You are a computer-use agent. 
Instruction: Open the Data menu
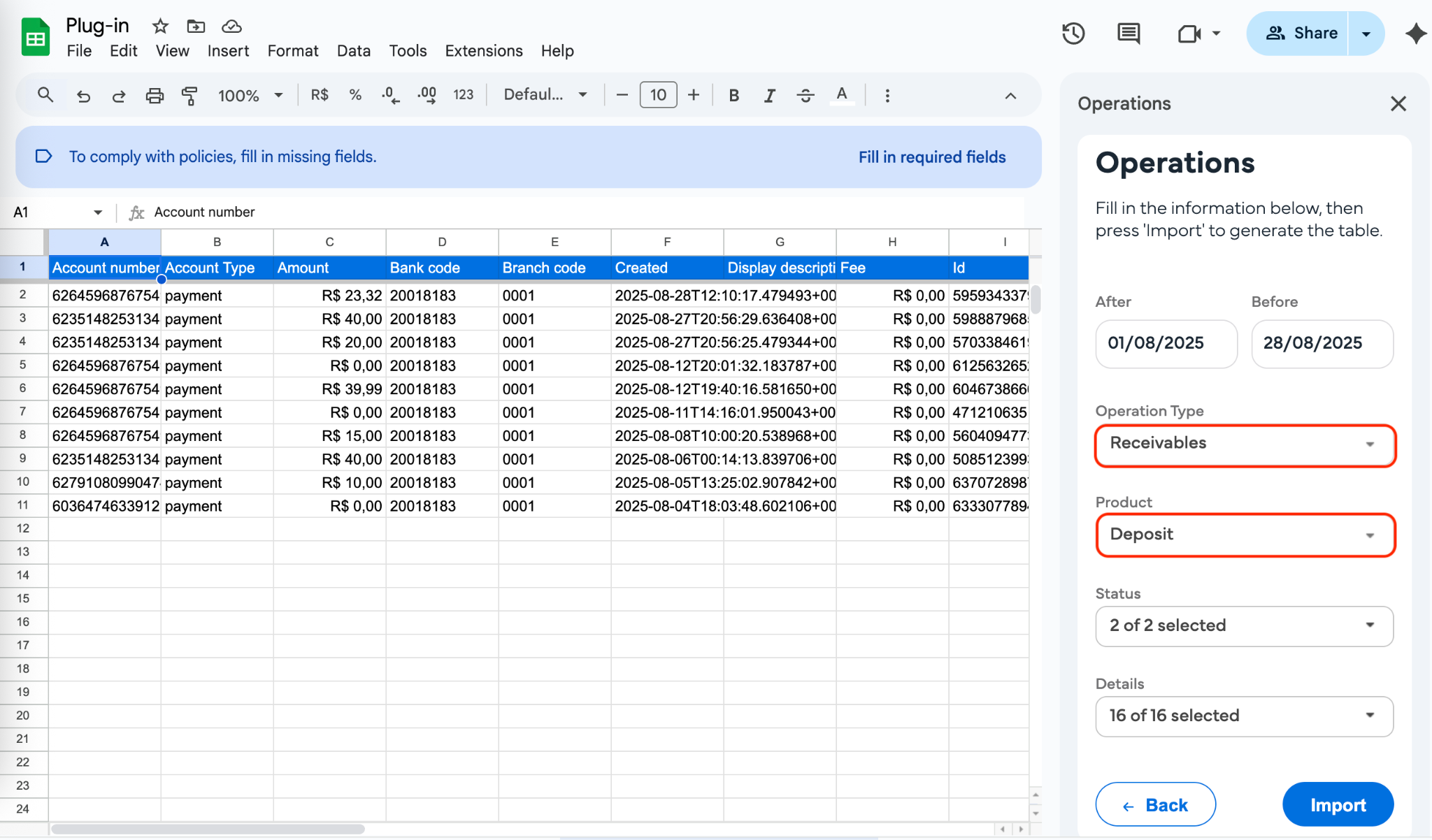pyautogui.click(x=353, y=51)
